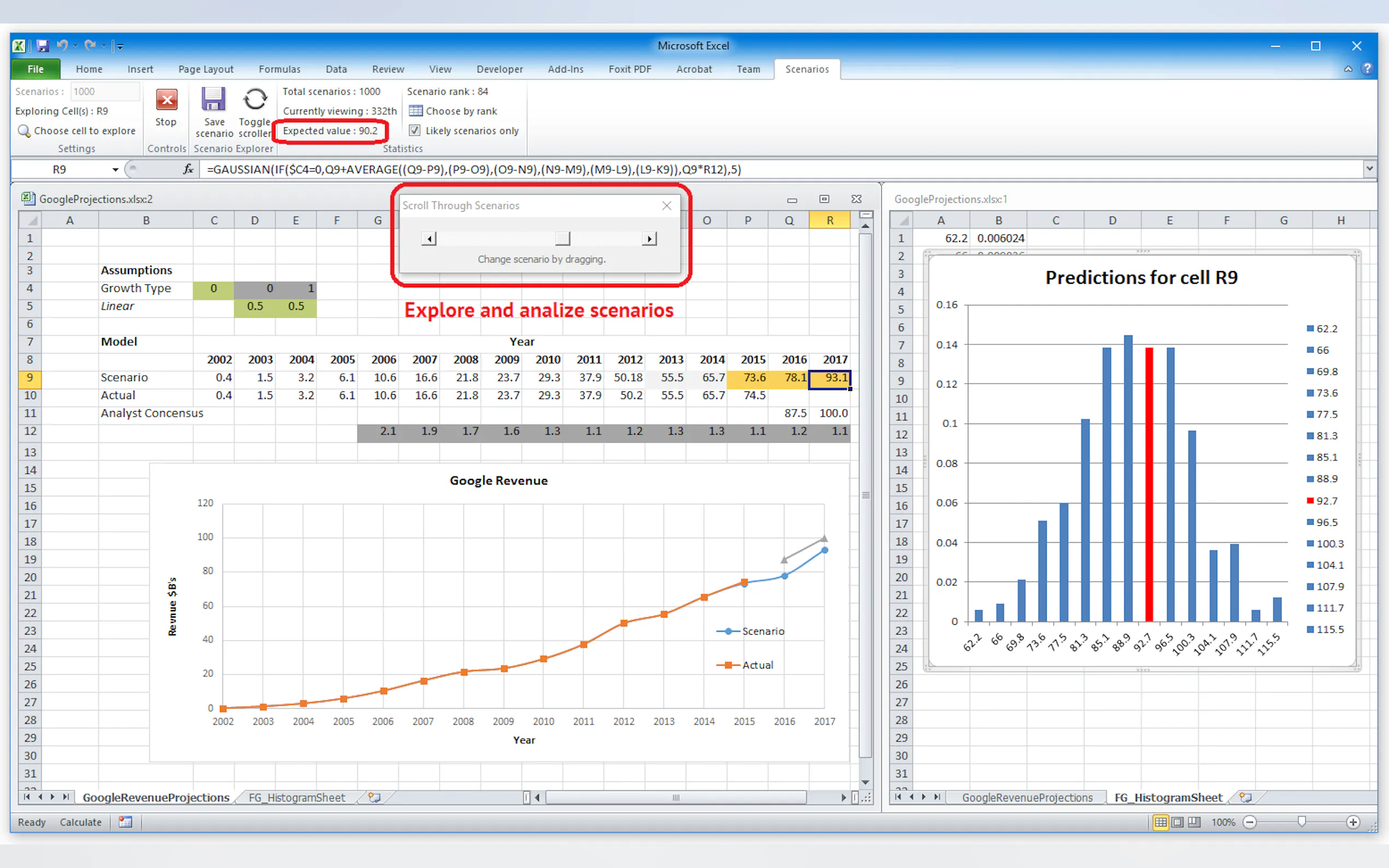Click the scenario scroller slider thumb
Viewport: 1389px width, 868px height.
coord(562,239)
